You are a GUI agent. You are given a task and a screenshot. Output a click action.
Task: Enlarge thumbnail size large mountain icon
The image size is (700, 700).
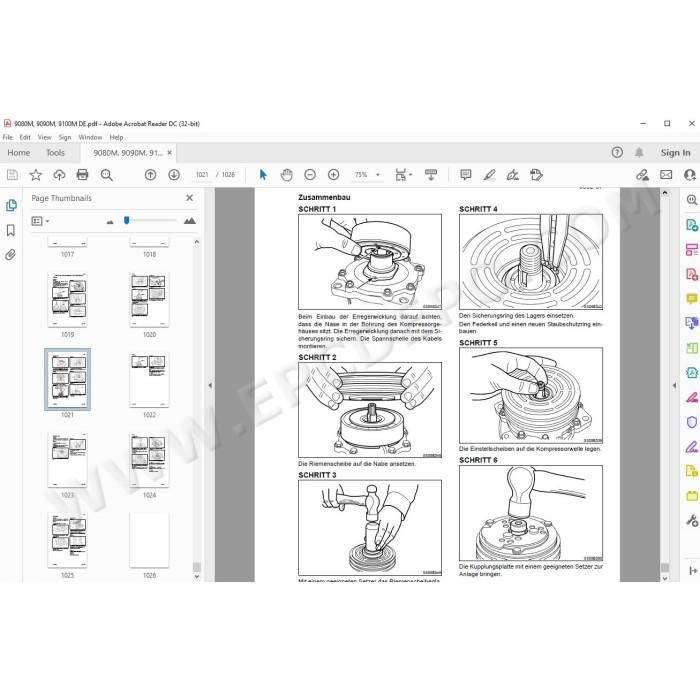tap(190, 221)
